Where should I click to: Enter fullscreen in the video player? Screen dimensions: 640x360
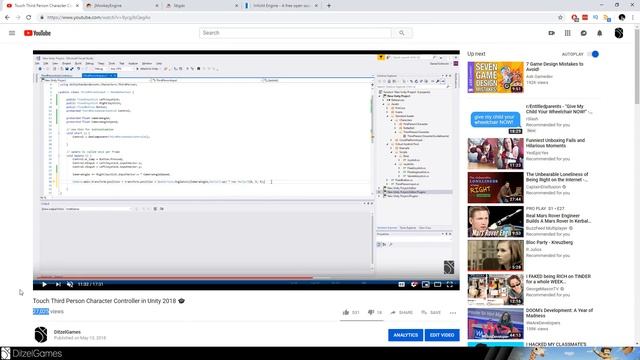pos(450,284)
